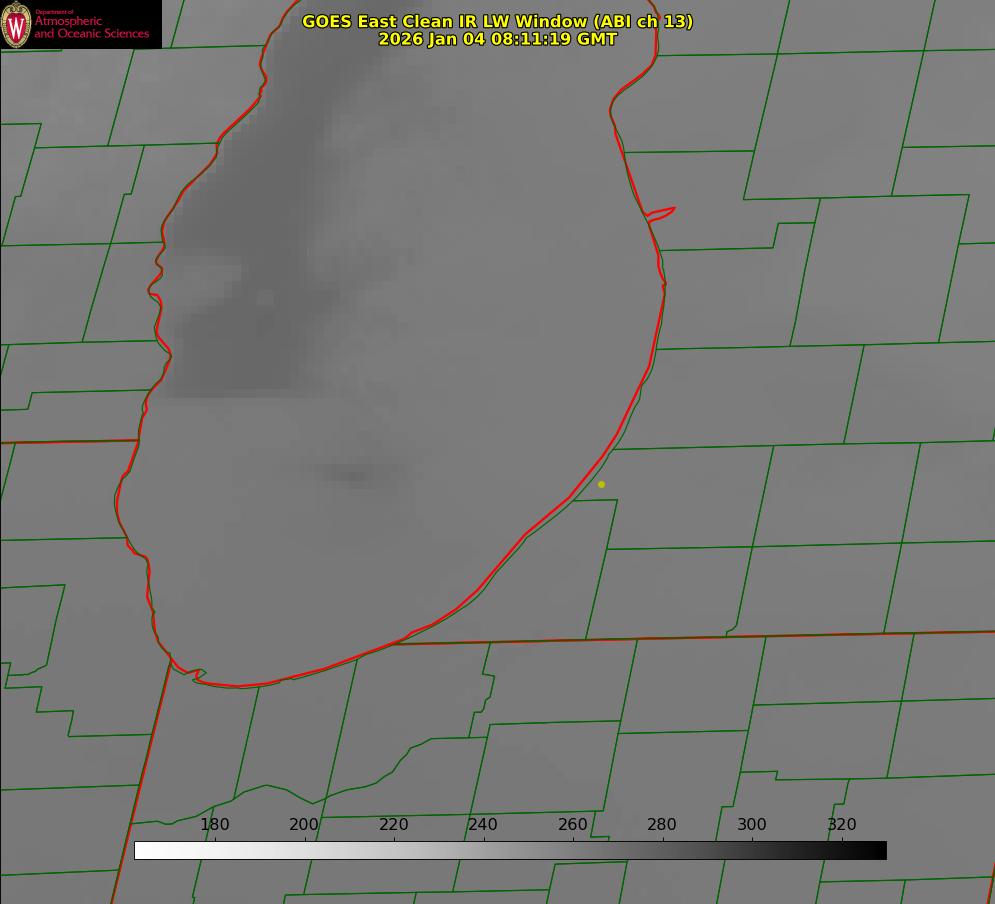Click the University of Wisconsin crest logo

(16, 24)
